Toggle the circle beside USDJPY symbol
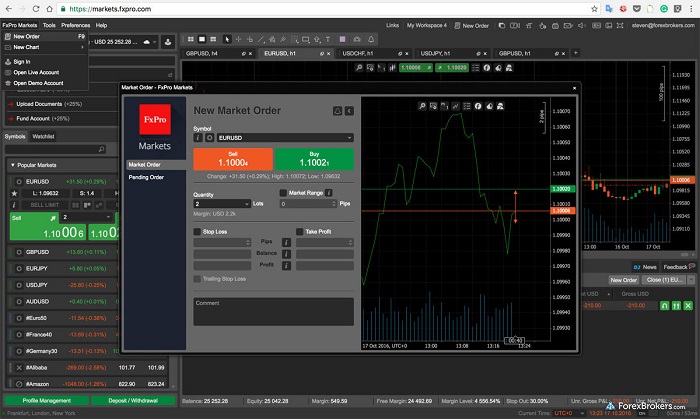Viewport: 700px width, 419px height. 19,285
